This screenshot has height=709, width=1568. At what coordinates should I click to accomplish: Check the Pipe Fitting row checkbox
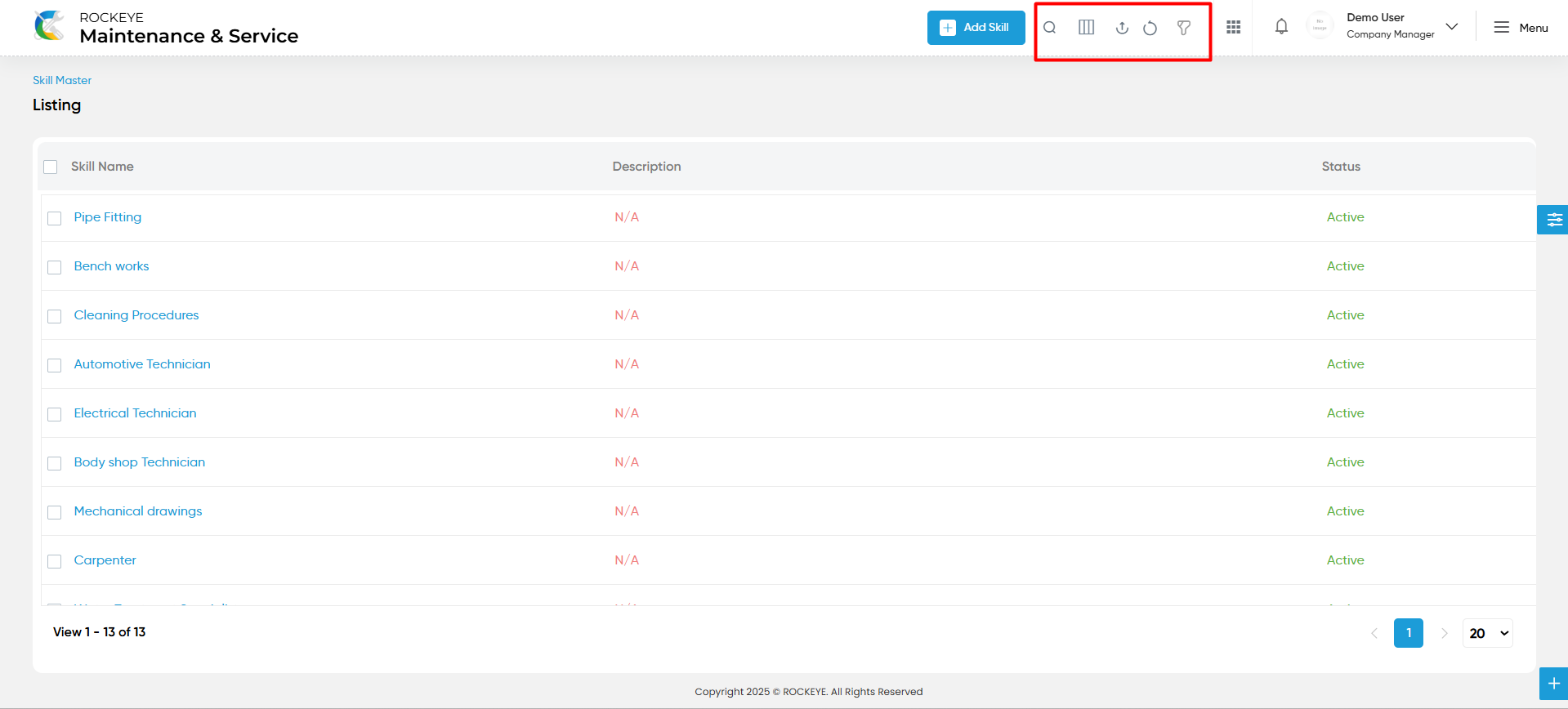(55, 218)
